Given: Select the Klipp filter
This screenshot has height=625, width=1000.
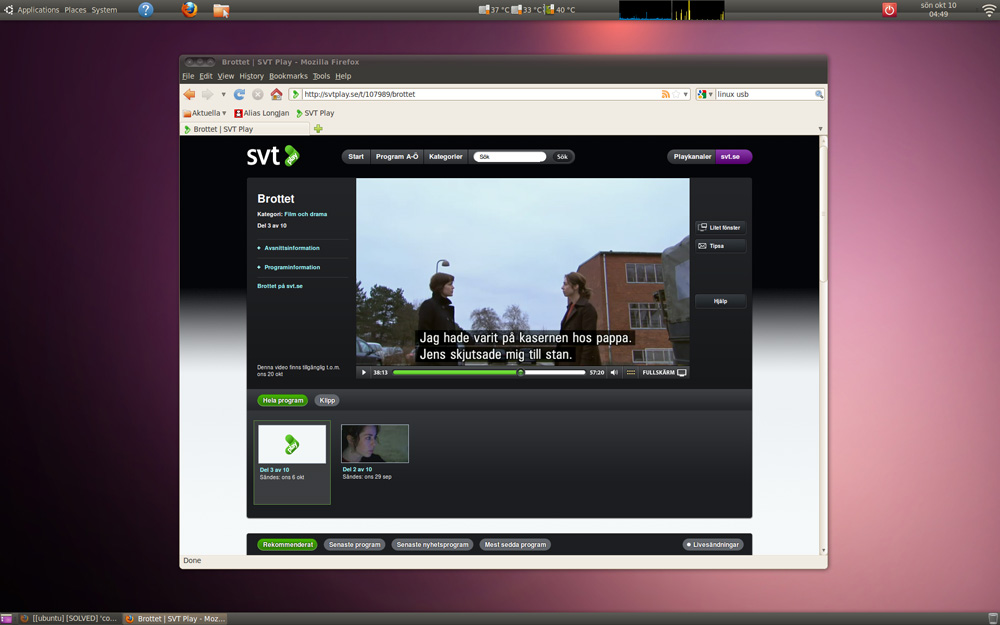Looking at the screenshot, I should [x=327, y=401].
